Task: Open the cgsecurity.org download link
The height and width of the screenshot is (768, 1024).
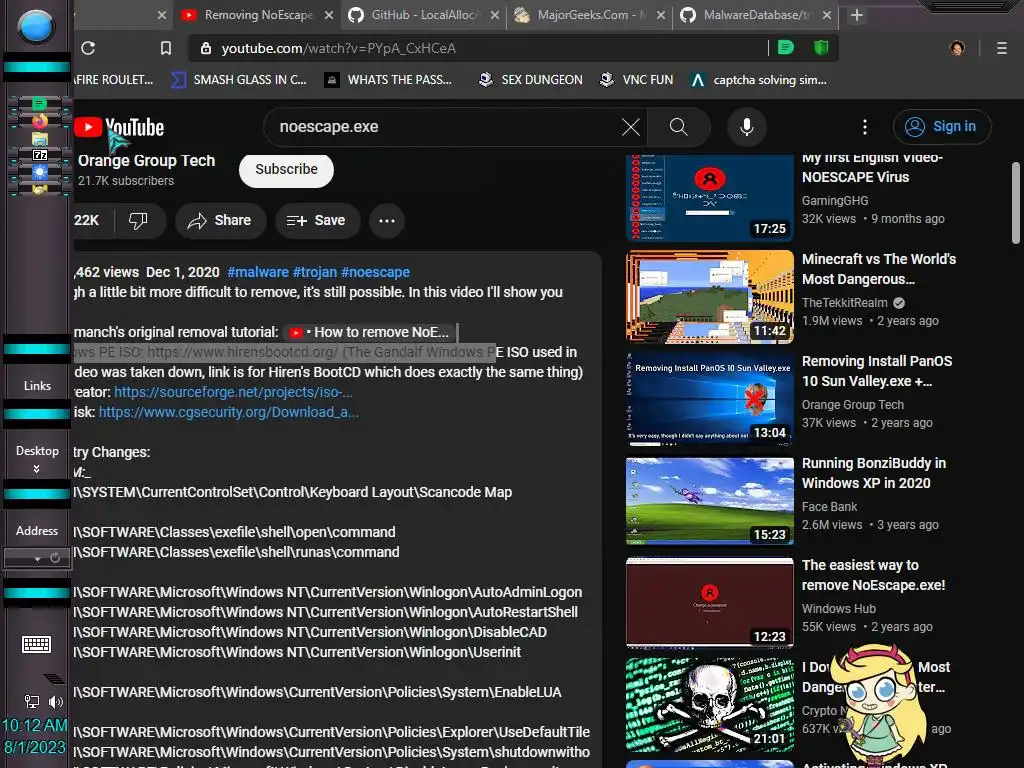Action: [228, 413]
